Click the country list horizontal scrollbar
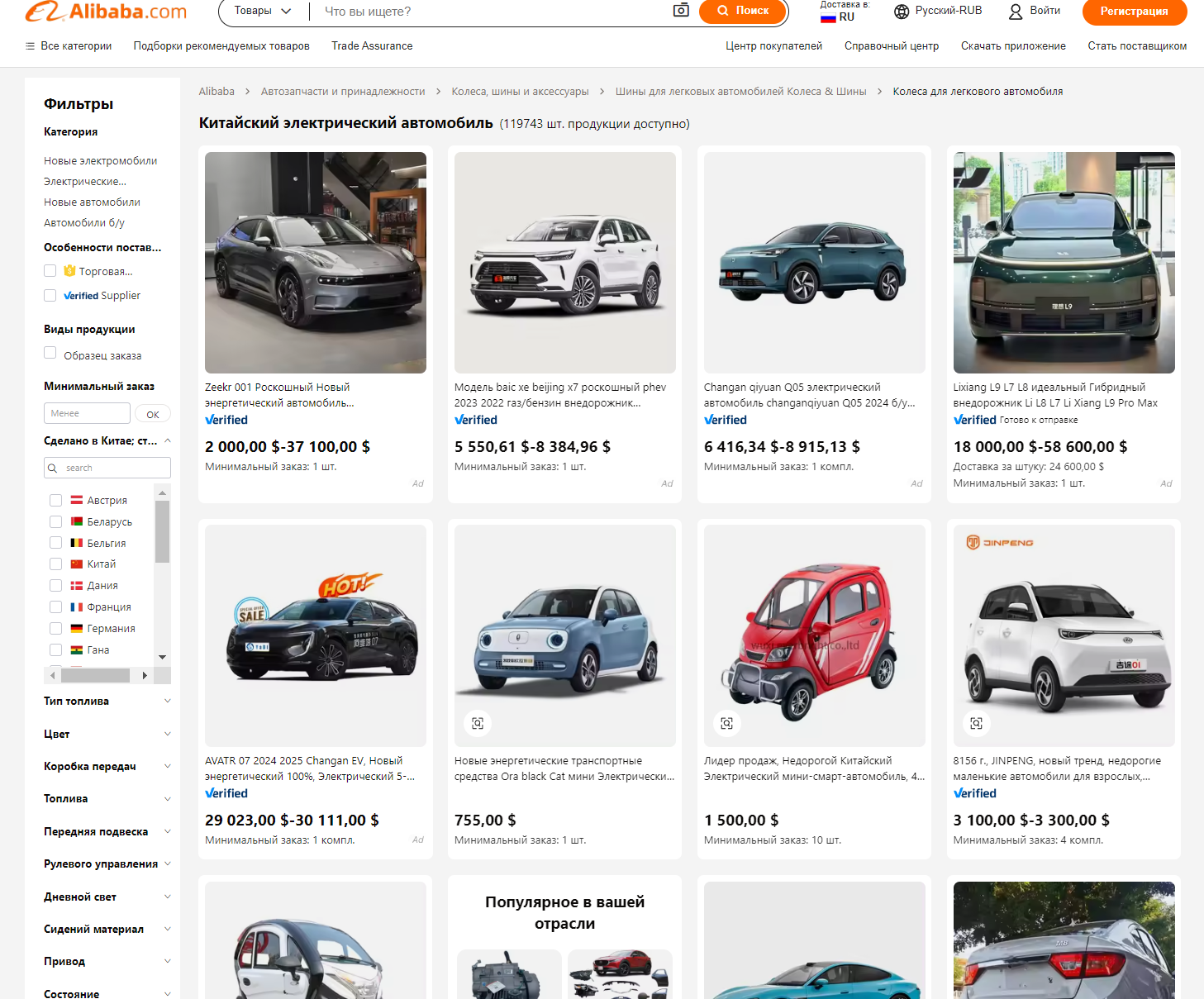 (x=95, y=676)
